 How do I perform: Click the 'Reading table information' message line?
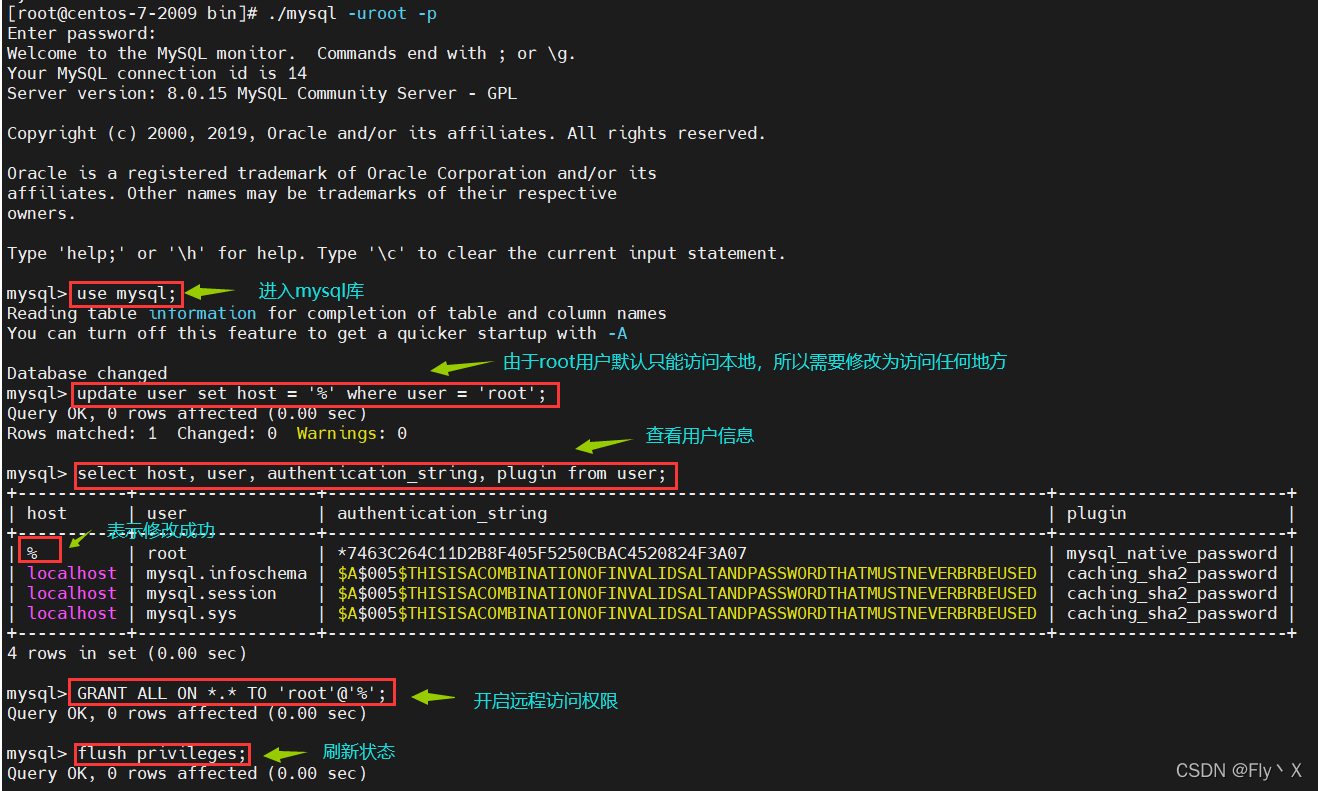pyautogui.click(x=337, y=313)
